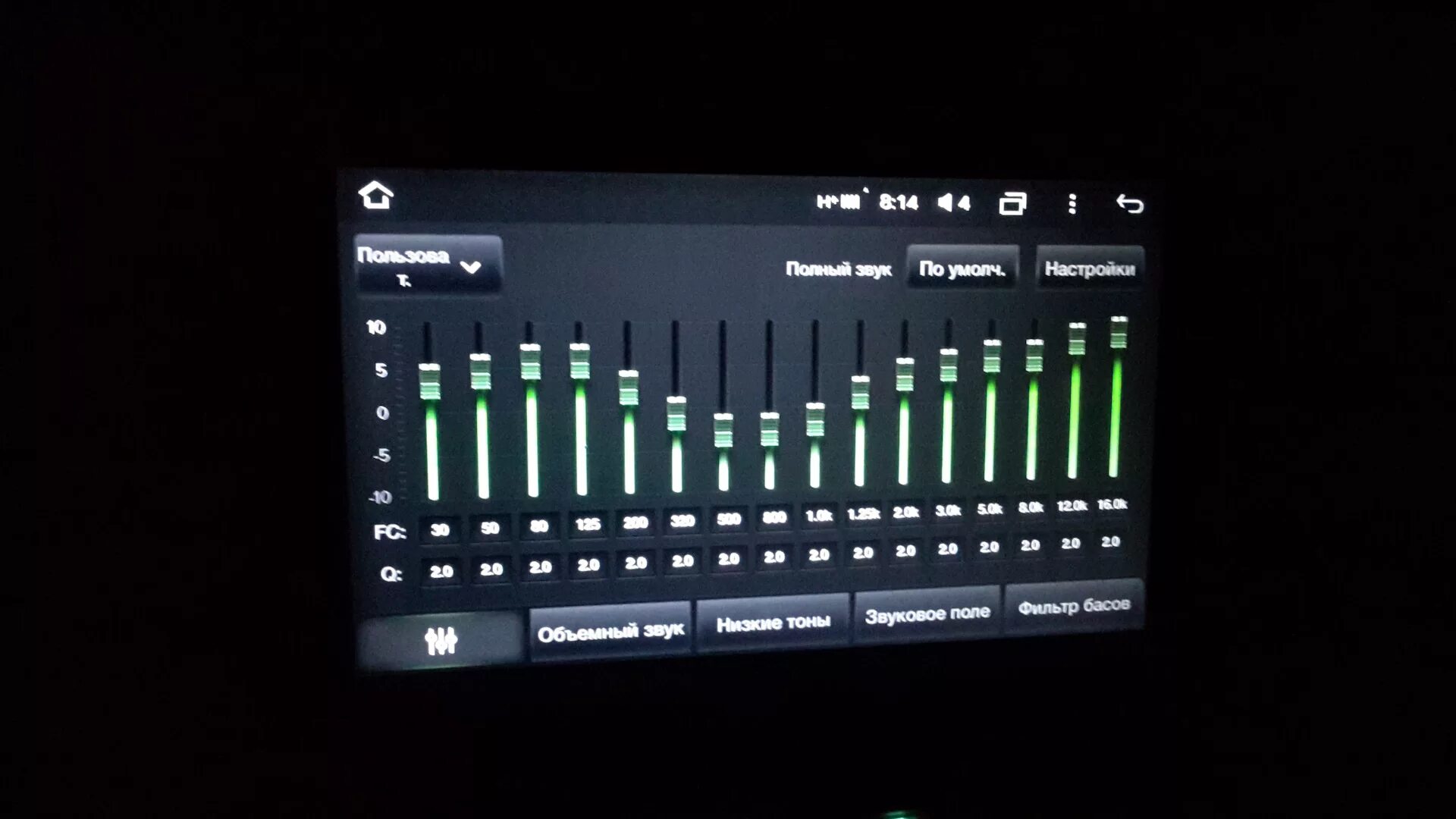Open the preset dropdown menu
The width and height of the screenshot is (1456, 819).
click(x=425, y=265)
